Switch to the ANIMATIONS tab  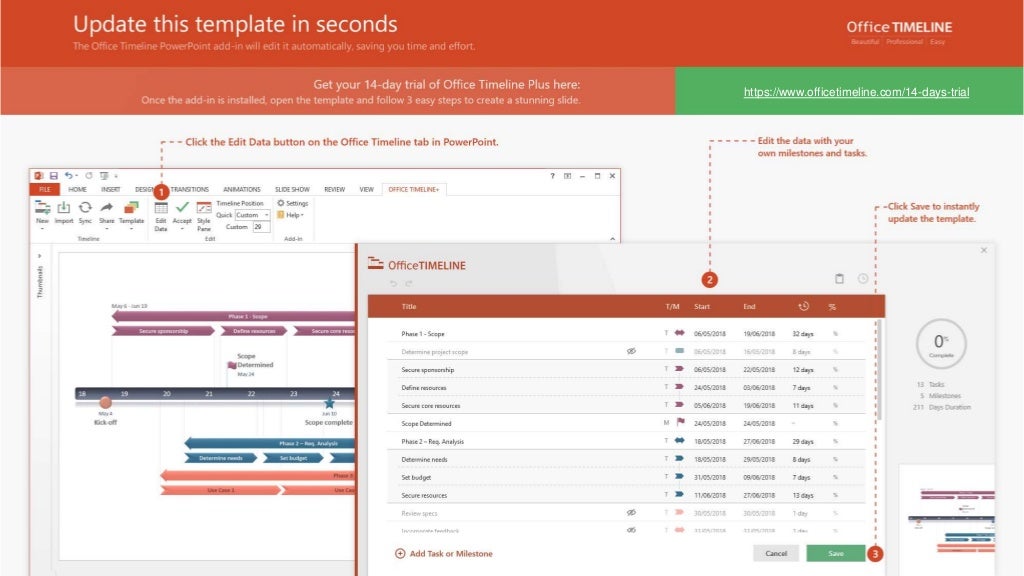242,189
